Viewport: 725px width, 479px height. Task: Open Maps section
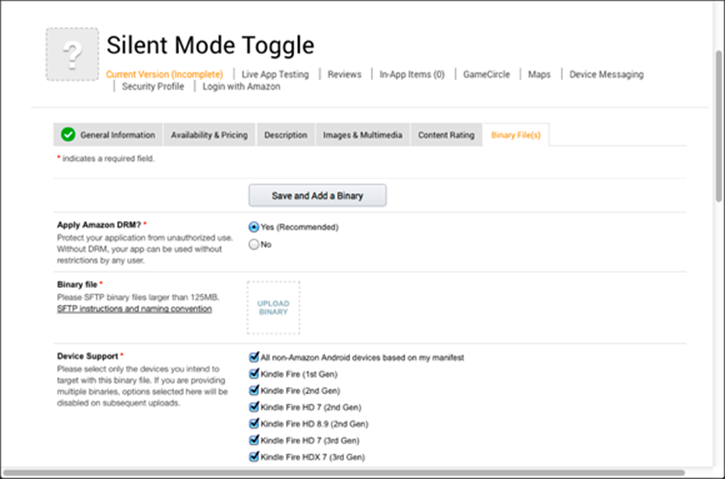(x=539, y=74)
